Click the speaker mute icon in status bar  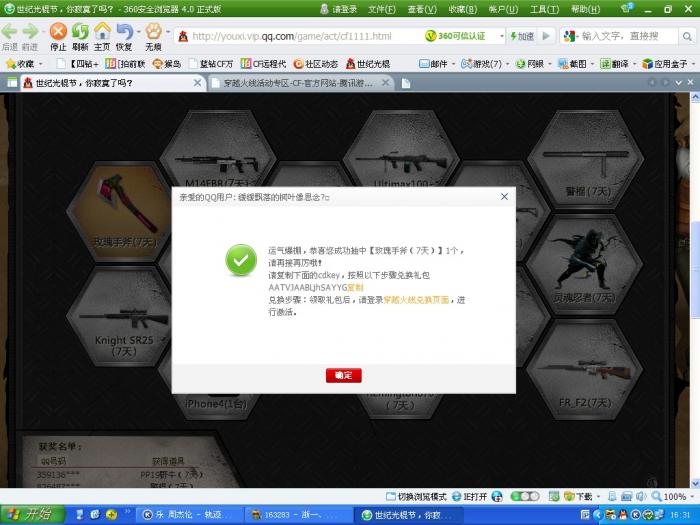coord(641,496)
